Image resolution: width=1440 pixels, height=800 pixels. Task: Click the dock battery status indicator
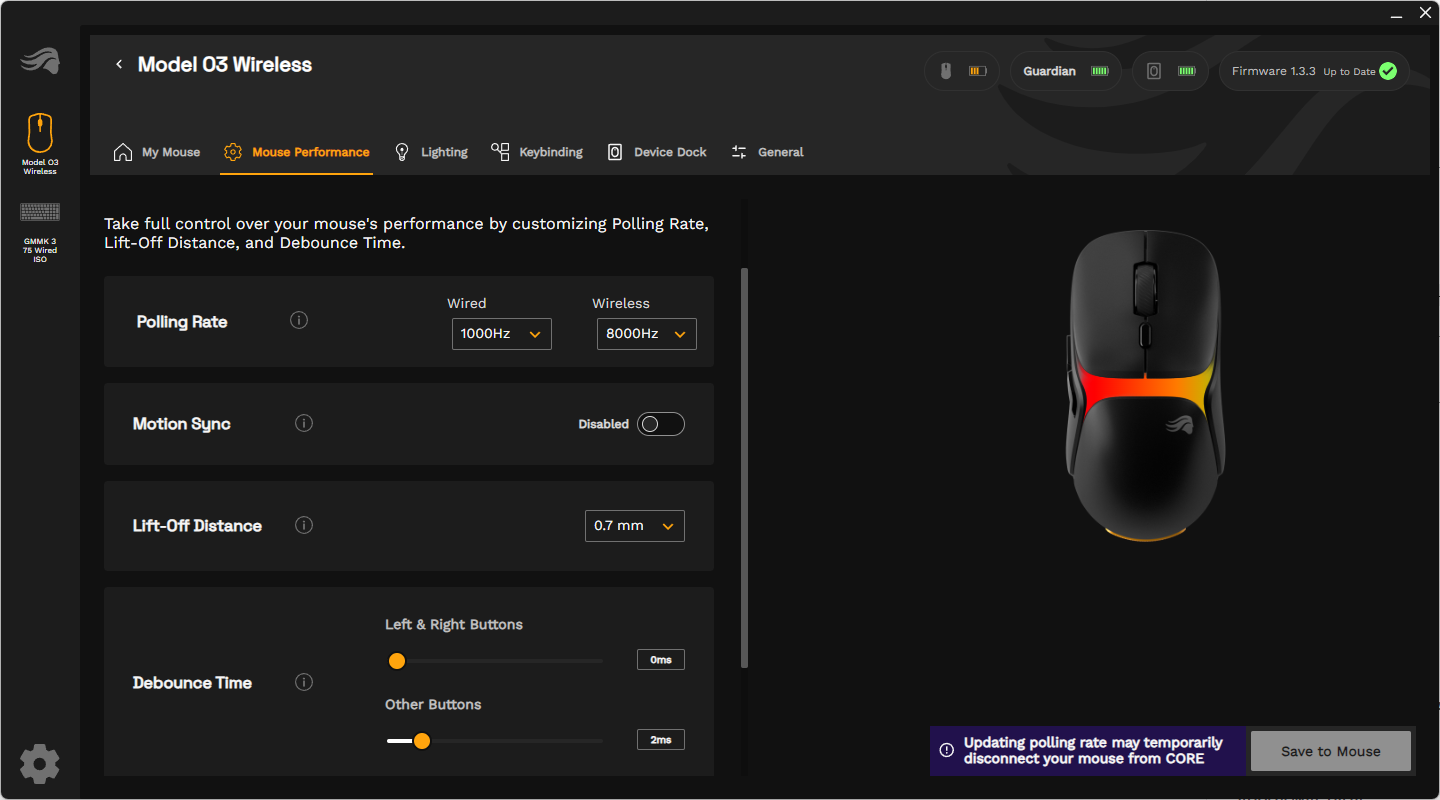(x=1170, y=72)
